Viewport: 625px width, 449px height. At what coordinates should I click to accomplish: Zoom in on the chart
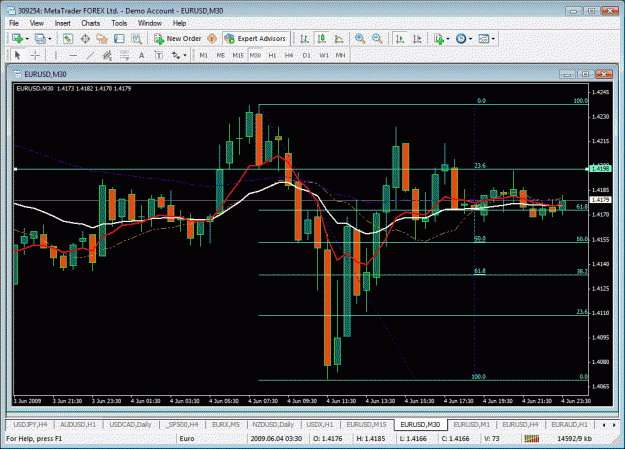(360, 39)
